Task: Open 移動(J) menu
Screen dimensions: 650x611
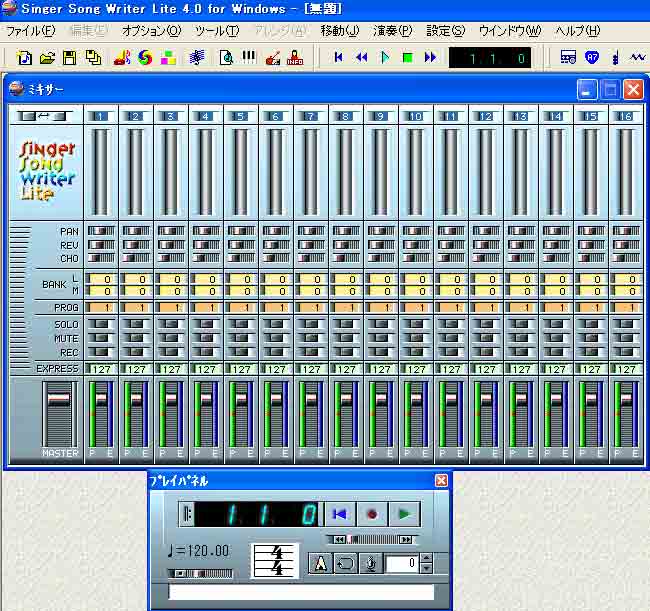Action: pyautogui.click(x=340, y=31)
